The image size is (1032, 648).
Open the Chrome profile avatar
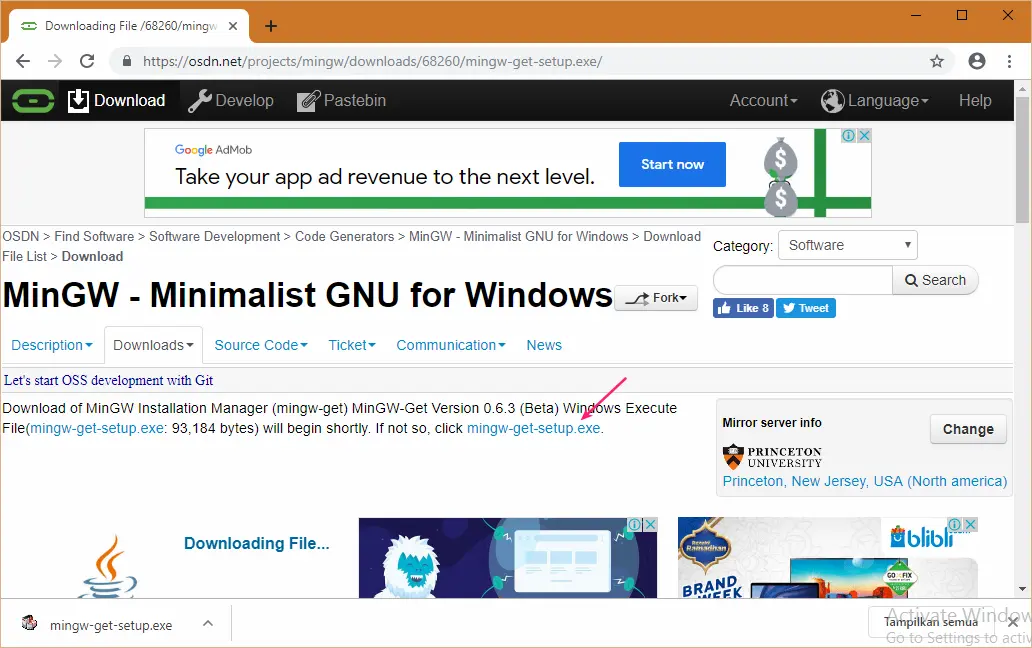point(977,61)
